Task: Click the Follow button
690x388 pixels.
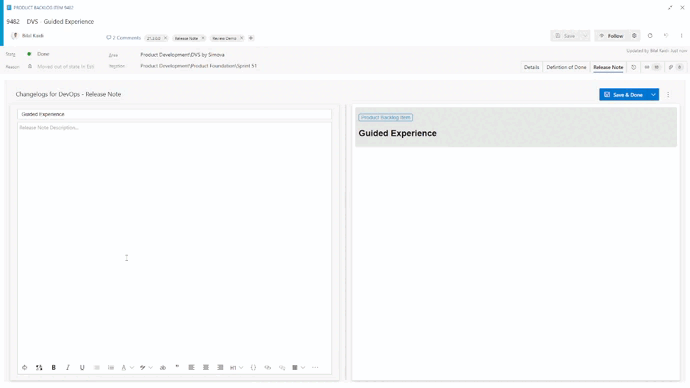Action: pyautogui.click(x=612, y=36)
